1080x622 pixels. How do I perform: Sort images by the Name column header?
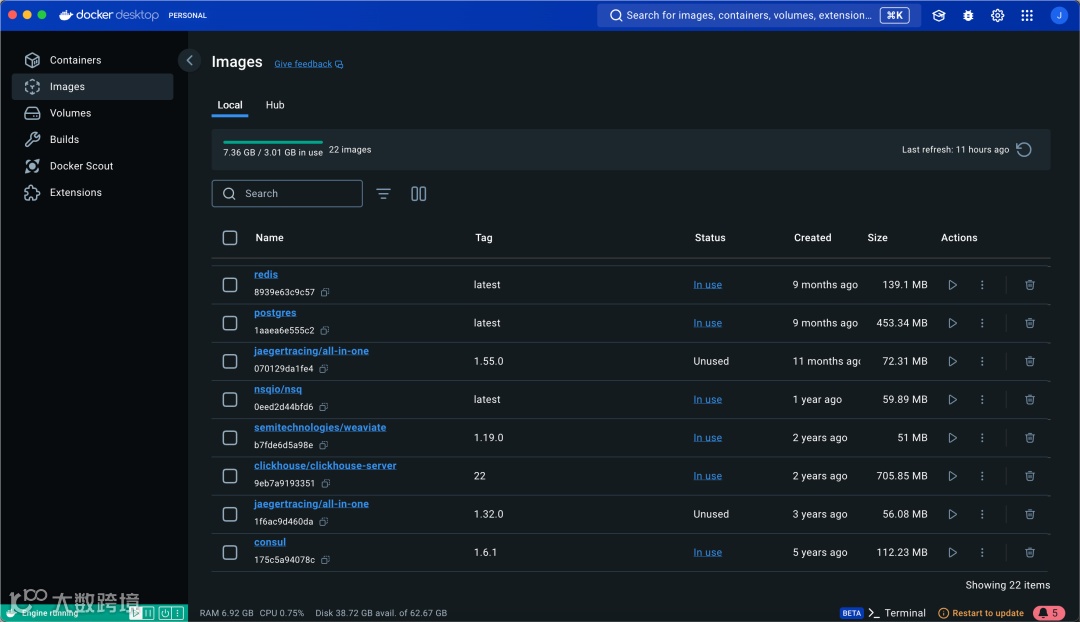[x=269, y=238]
